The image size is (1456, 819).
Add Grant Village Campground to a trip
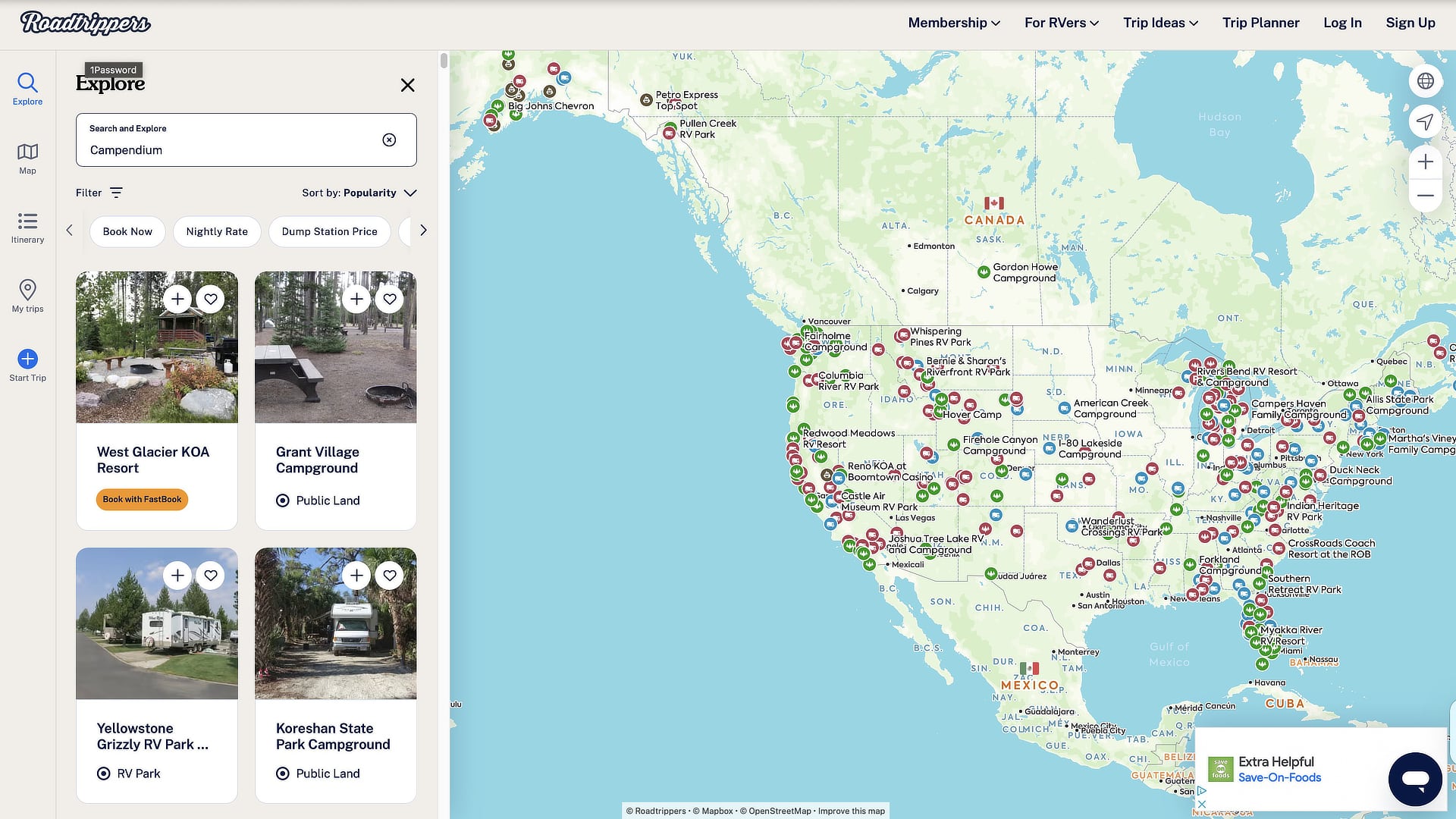356,299
